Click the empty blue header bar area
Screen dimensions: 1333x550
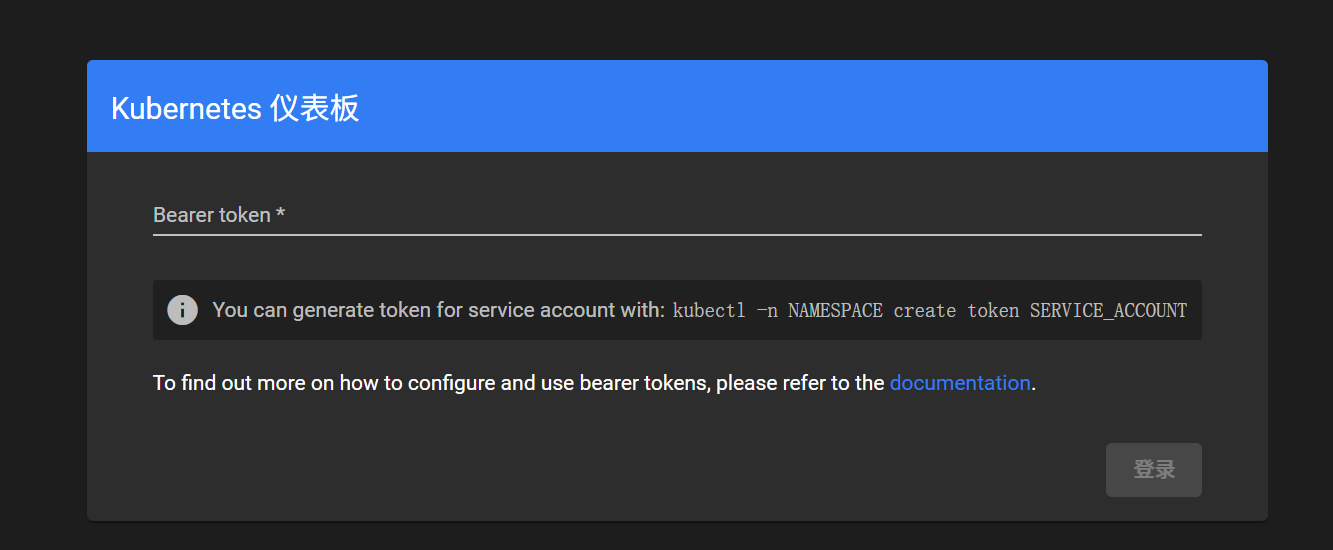pos(800,106)
